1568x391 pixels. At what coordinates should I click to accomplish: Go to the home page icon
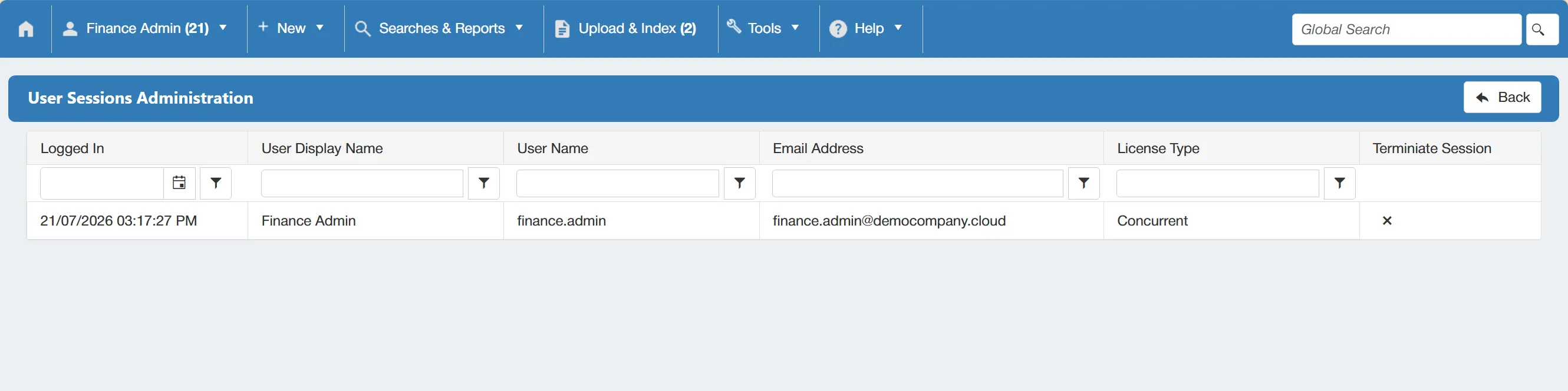[25, 29]
